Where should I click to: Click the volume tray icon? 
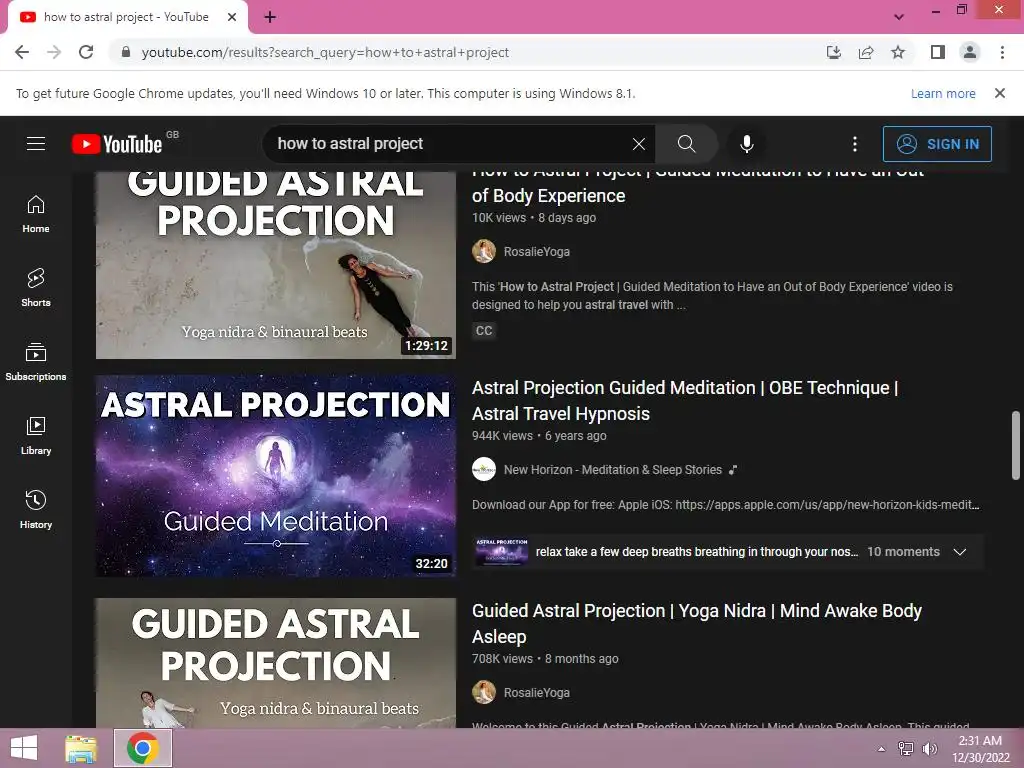[929, 749]
